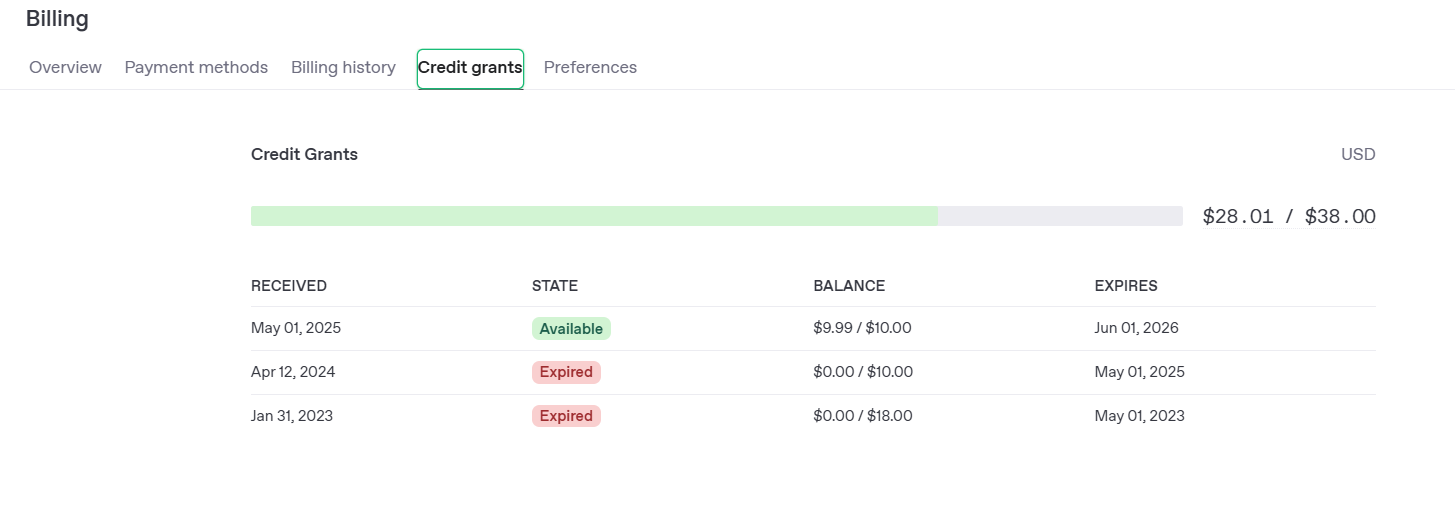This screenshot has width=1455, height=526.
Task: Click the $0.00 / $18.00 balance cell
Action: coord(862,416)
